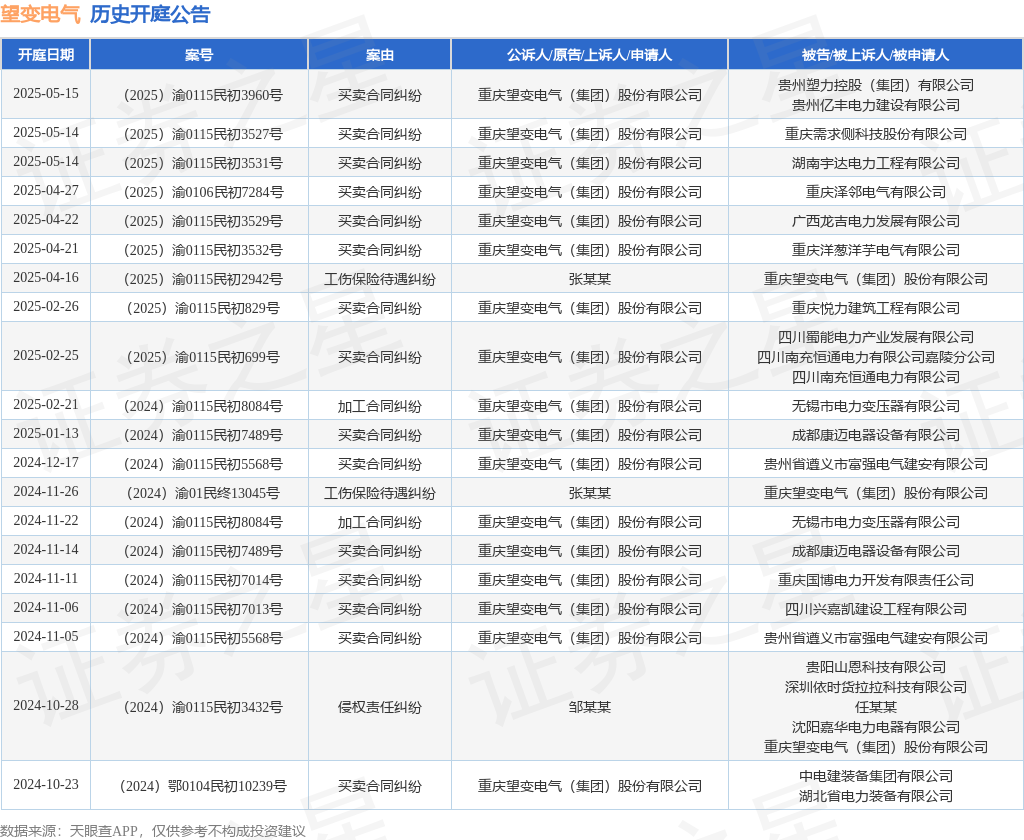
Task: Select defendant 重庆国博电力开发有限责任公司
Action: coord(876,580)
